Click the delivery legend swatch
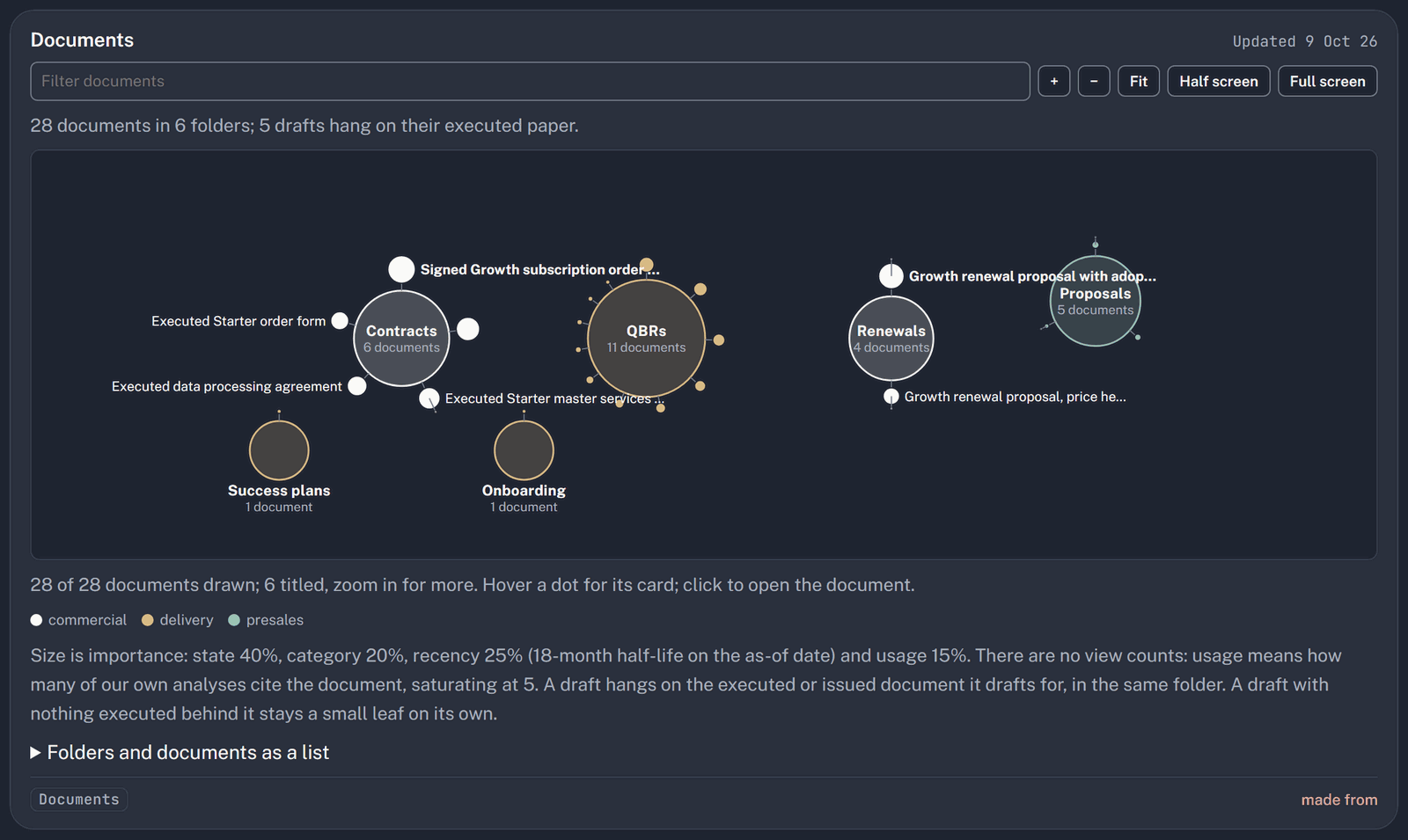 [148, 620]
